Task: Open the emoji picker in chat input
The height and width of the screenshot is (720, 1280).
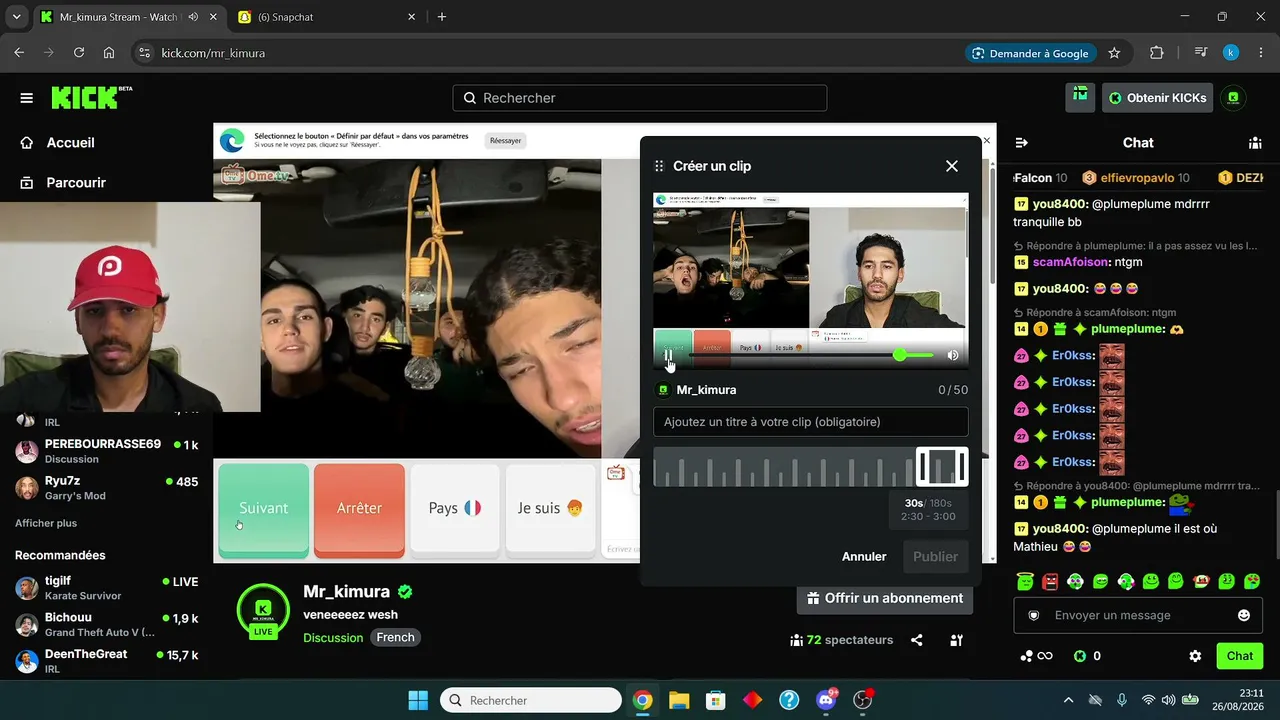Action: (1244, 615)
